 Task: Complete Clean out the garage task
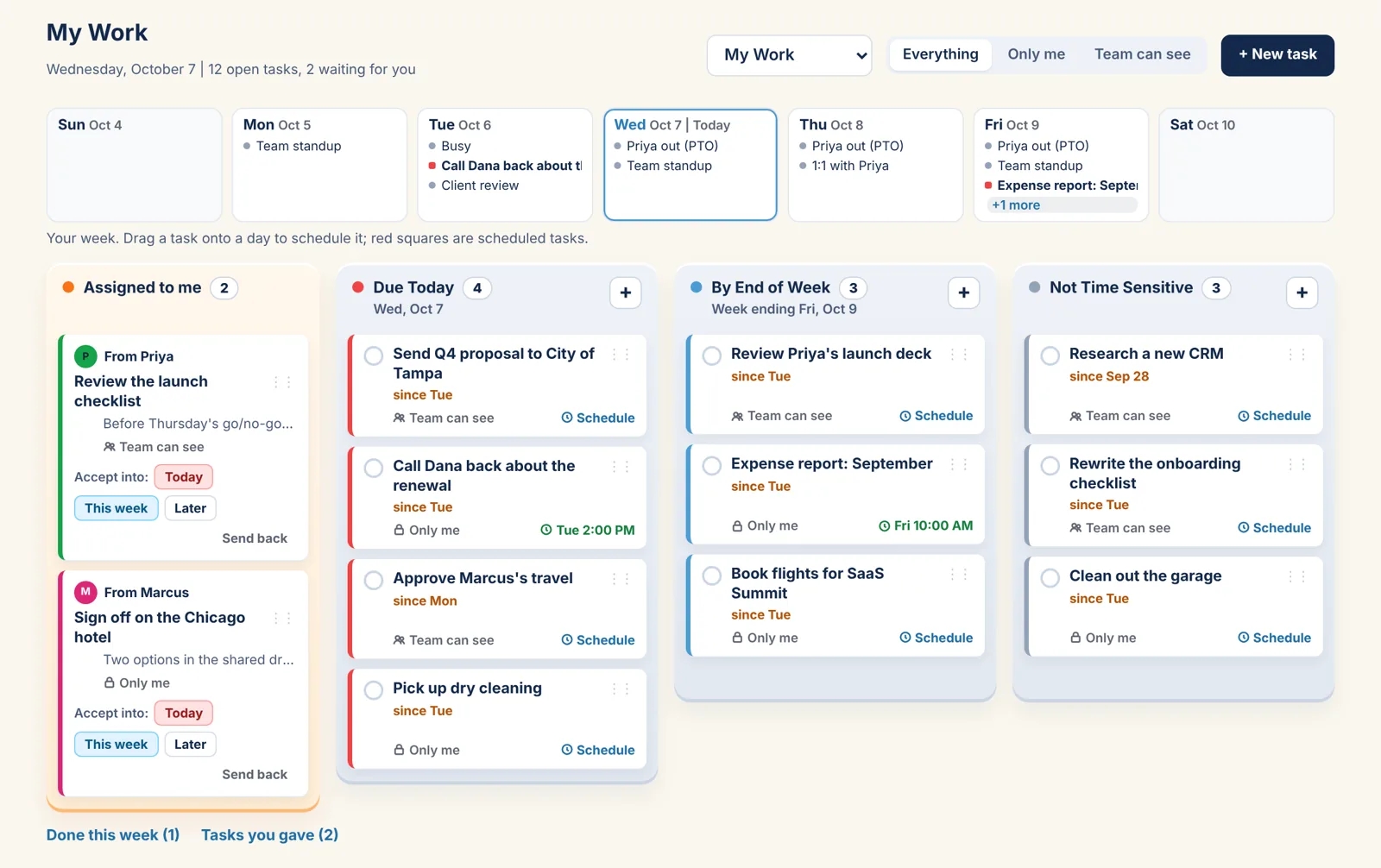click(x=1050, y=578)
